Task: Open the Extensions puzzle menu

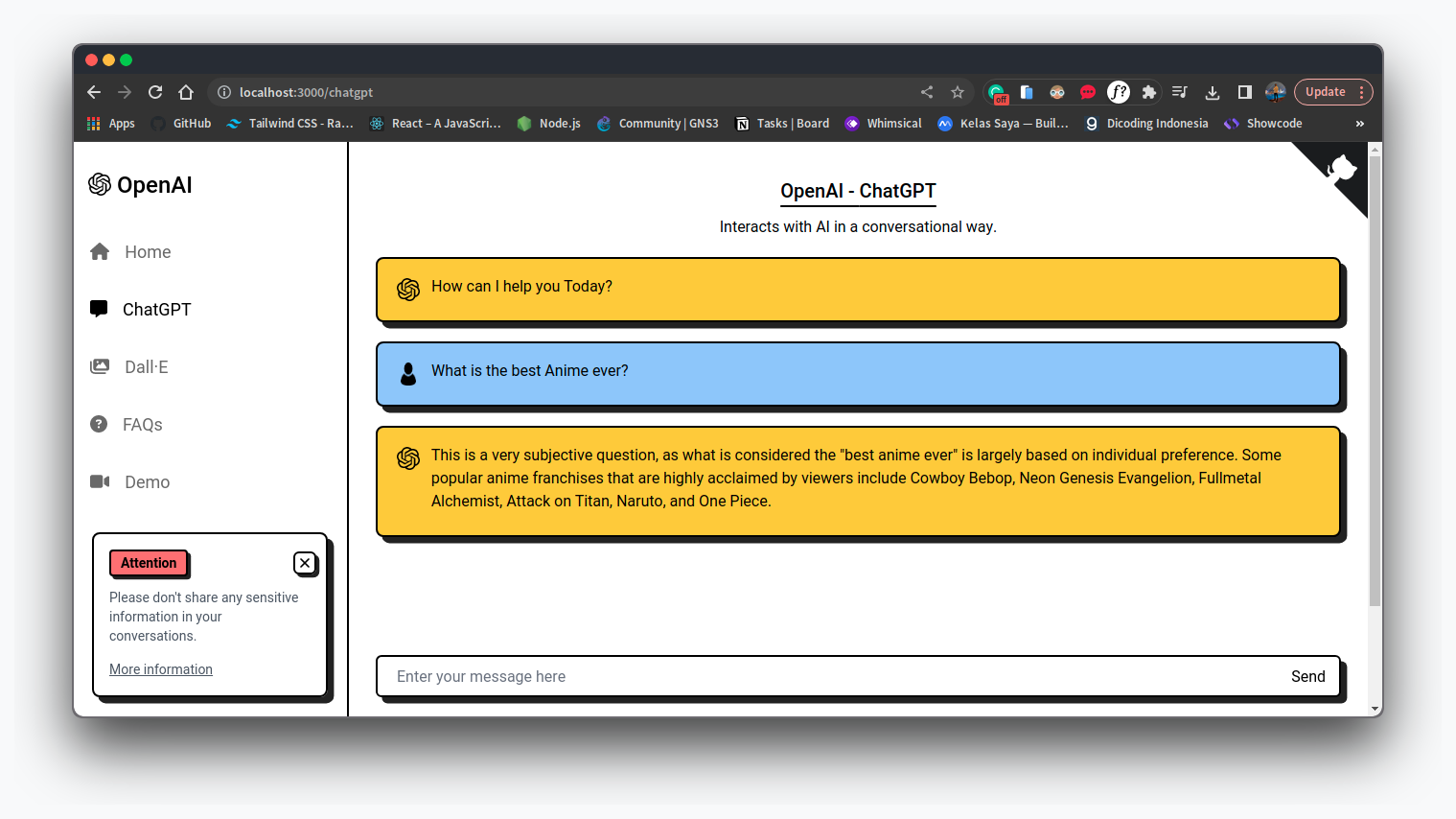Action: click(1149, 92)
